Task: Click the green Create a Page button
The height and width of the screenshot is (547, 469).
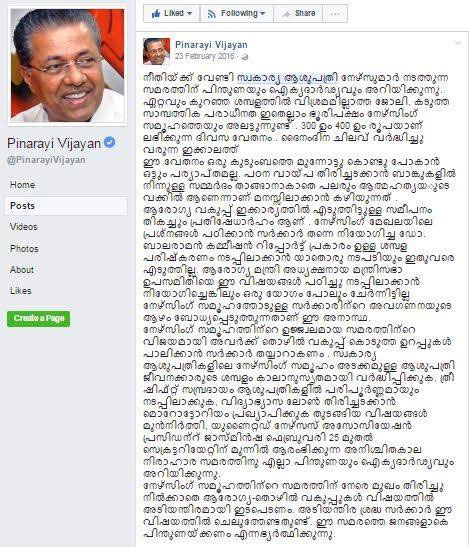Action: [38, 319]
